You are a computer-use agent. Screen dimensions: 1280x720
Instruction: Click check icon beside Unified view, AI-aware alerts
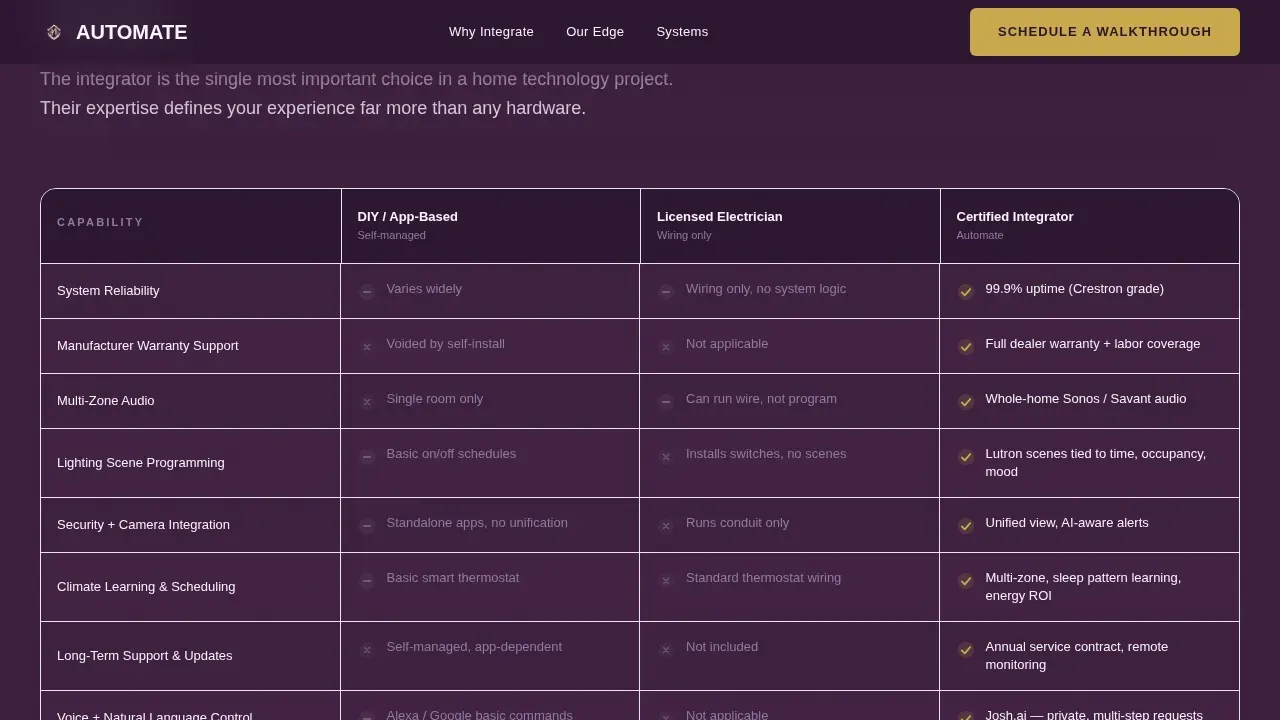(x=966, y=526)
